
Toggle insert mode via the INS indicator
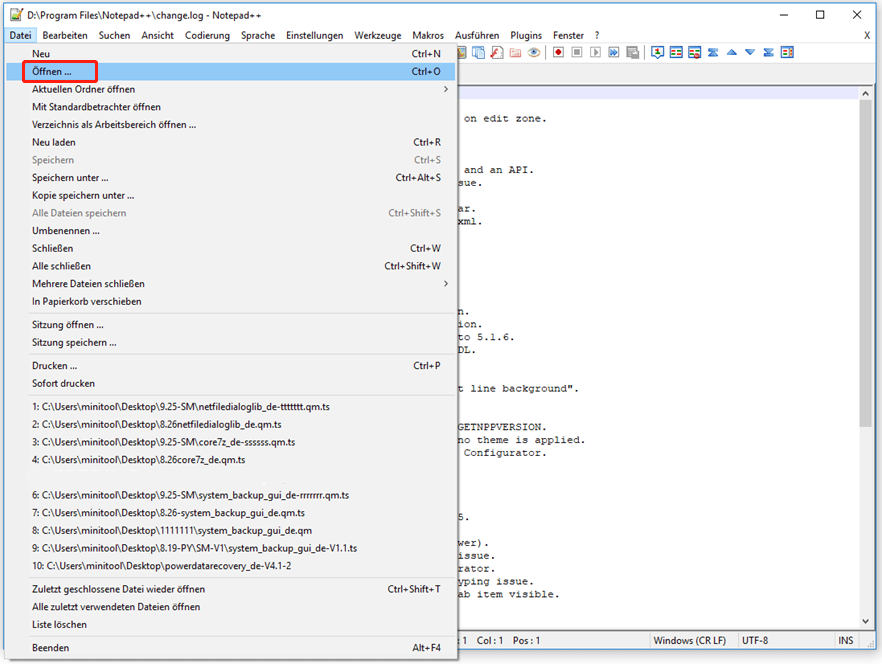(x=846, y=640)
